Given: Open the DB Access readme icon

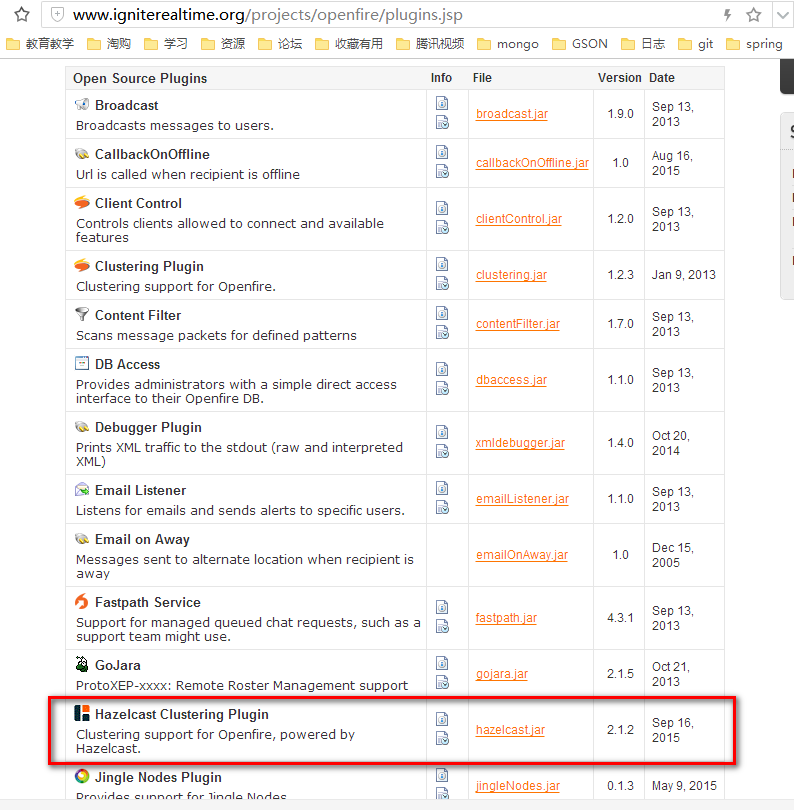Looking at the screenshot, I should [442, 369].
